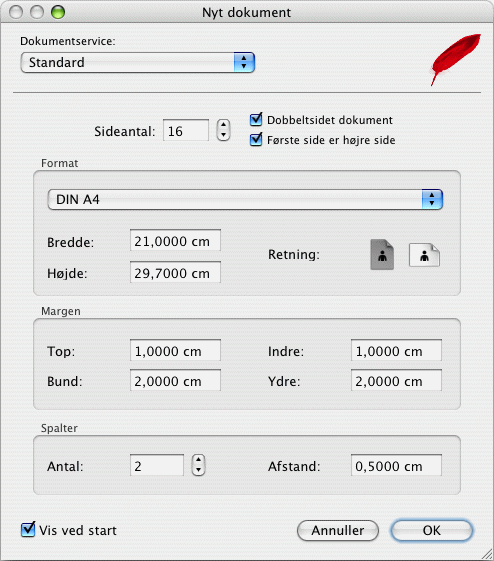This screenshot has width=494, height=561.
Task: Toggle Første side er højre side
Action: 256,139
